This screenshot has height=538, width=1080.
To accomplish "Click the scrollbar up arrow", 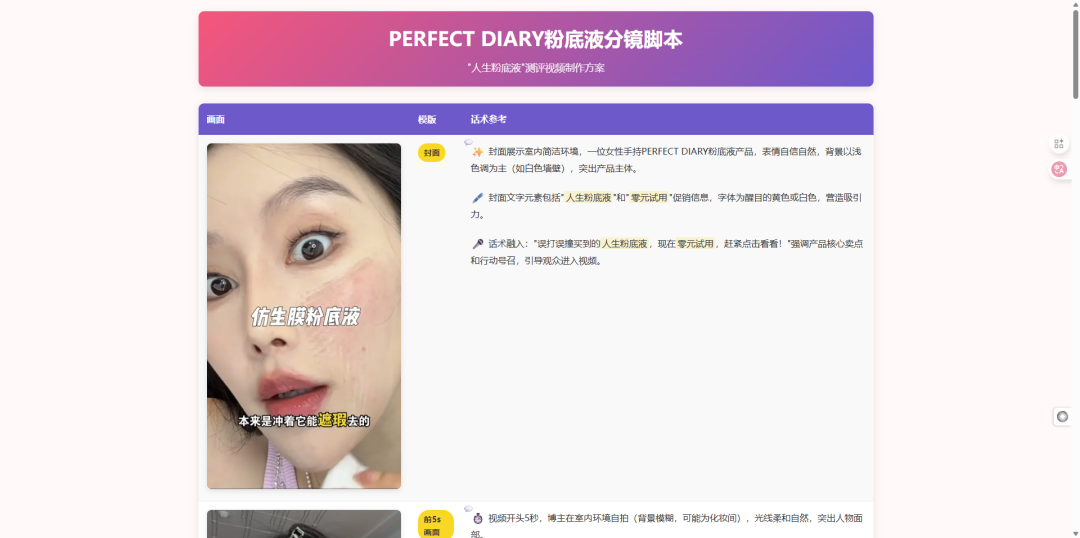I will (x=1075, y=3).
